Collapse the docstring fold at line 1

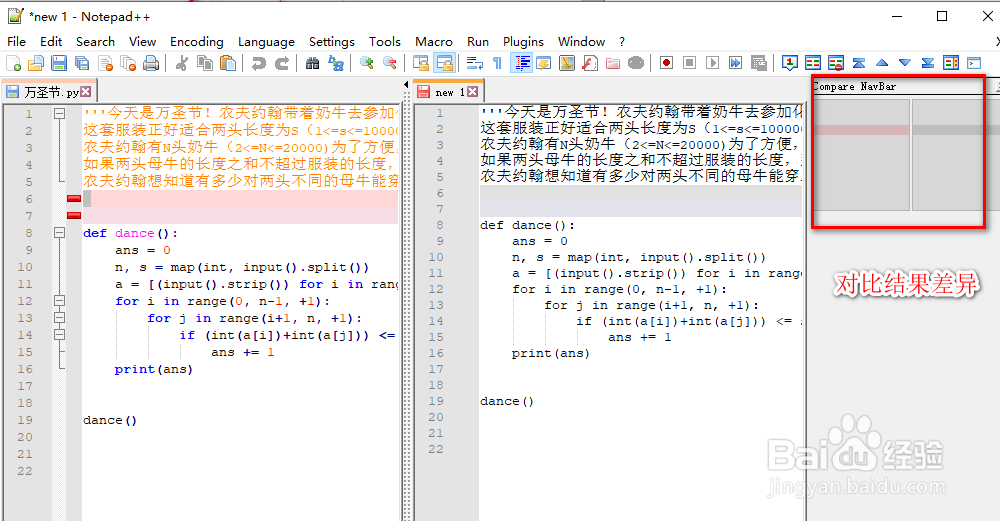coord(59,114)
